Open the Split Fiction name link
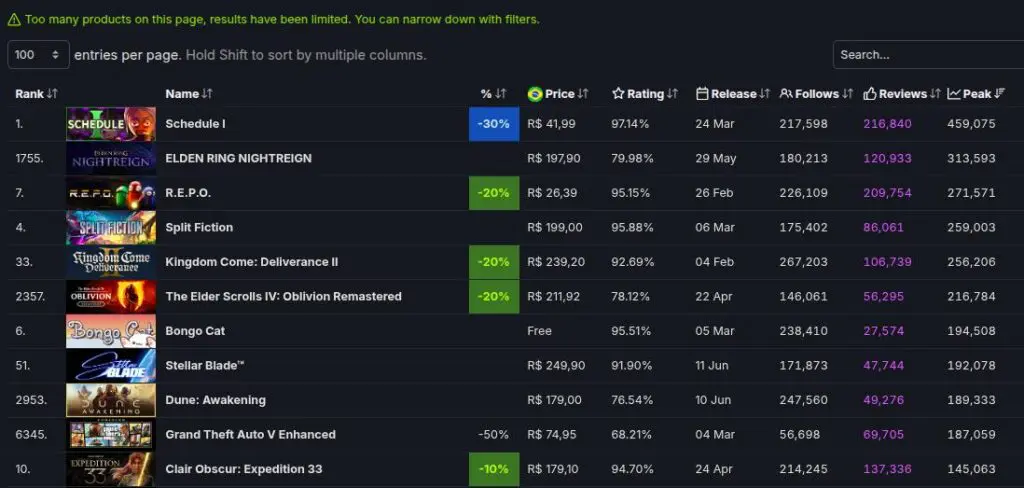Screen dimensions: 1024x488 199,228
